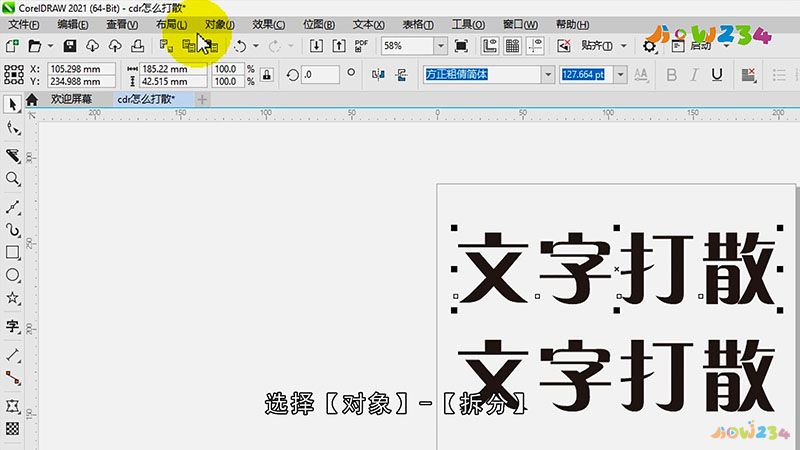This screenshot has height=450, width=800.
Task: Click the object origin anchor grid
Action: 14,74
